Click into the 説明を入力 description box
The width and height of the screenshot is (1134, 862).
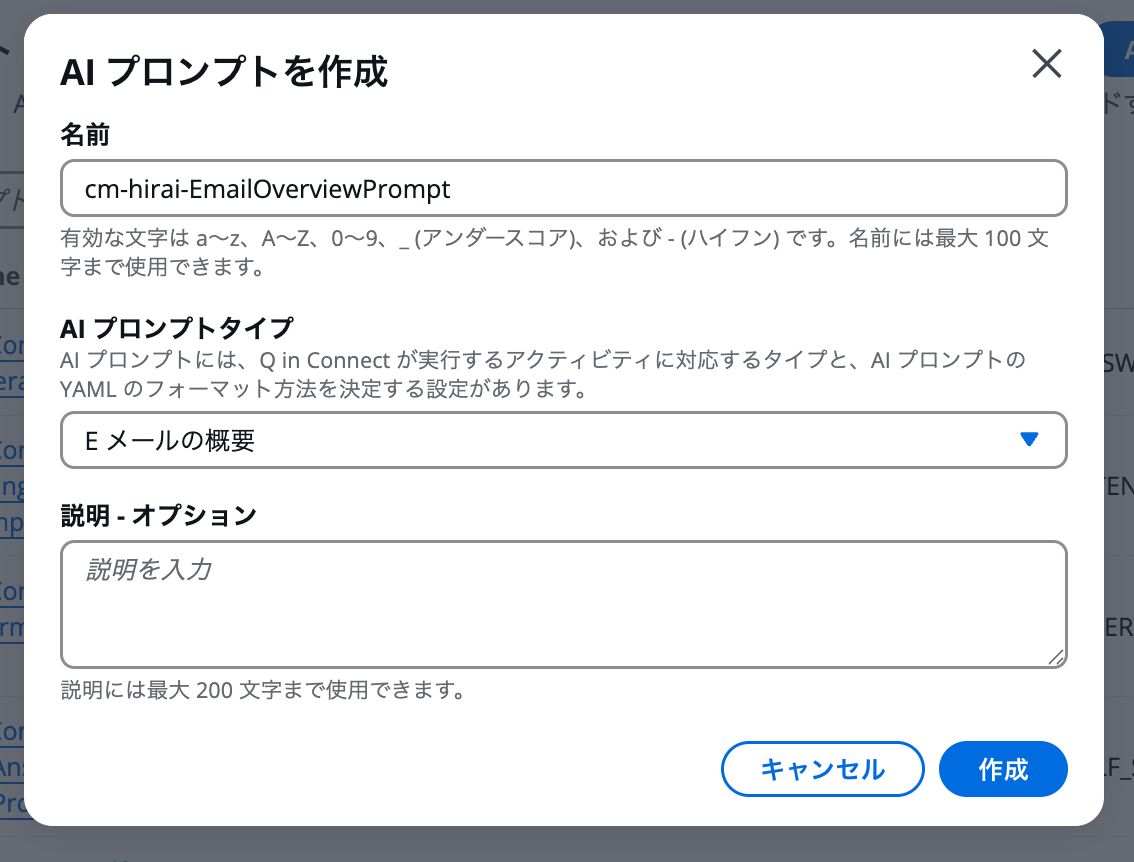click(563, 604)
